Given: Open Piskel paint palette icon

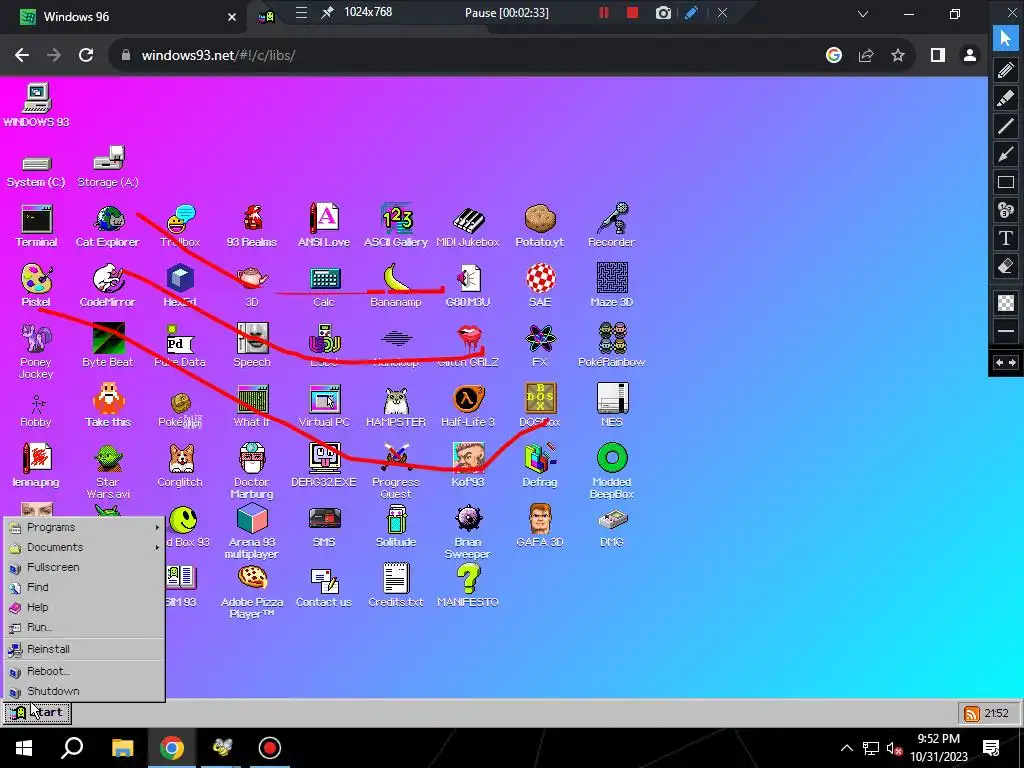Looking at the screenshot, I should tap(36, 285).
